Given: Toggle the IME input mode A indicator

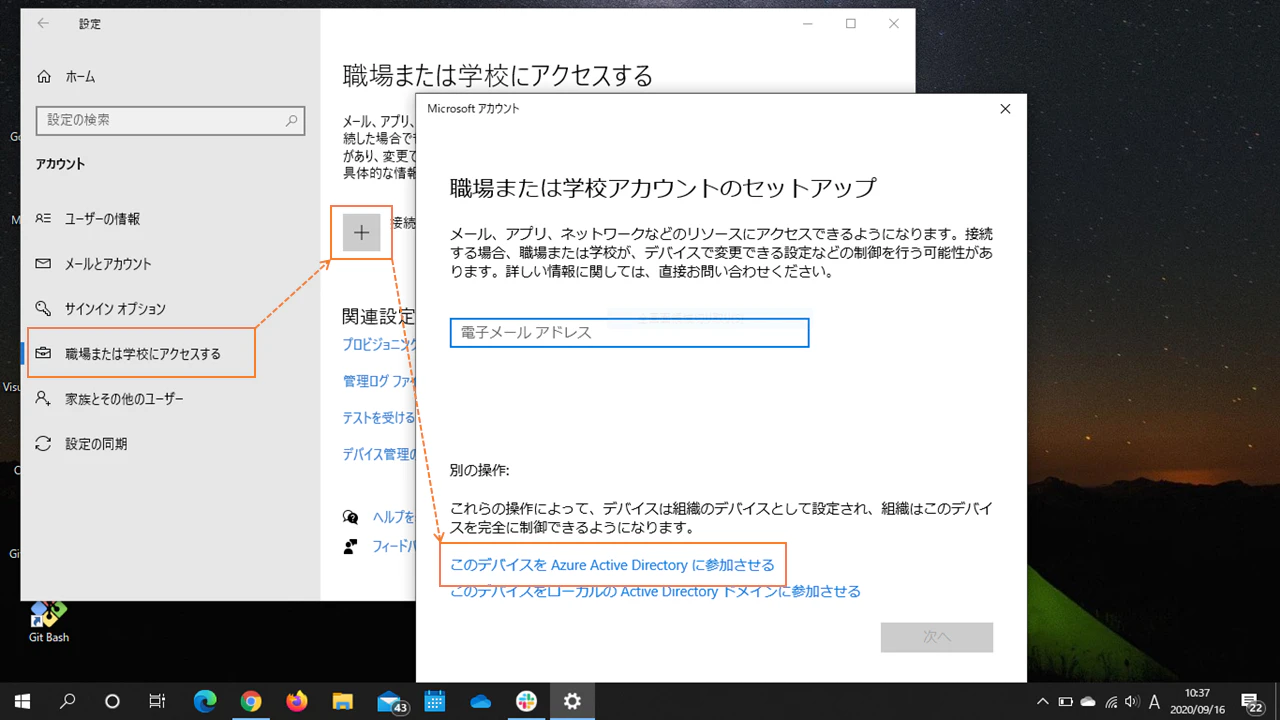Looking at the screenshot, I should pyautogui.click(x=1155, y=701).
